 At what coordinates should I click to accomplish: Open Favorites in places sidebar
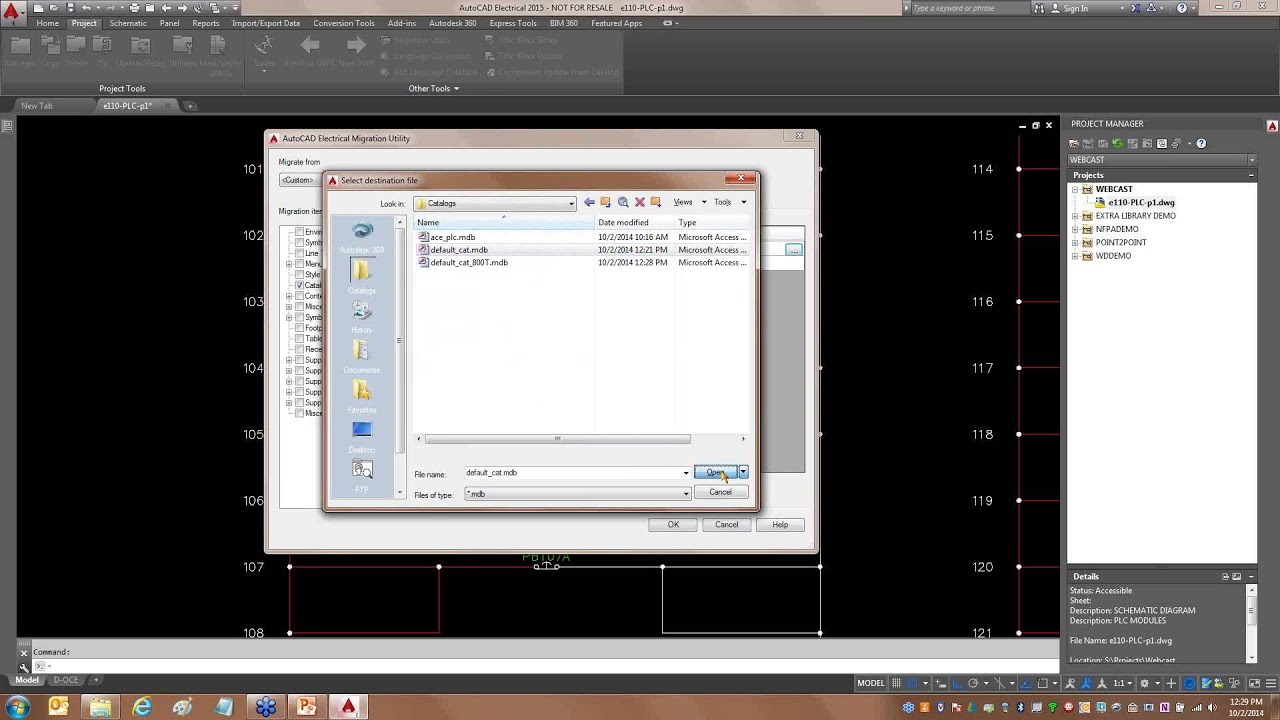click(x=362, y=397)
